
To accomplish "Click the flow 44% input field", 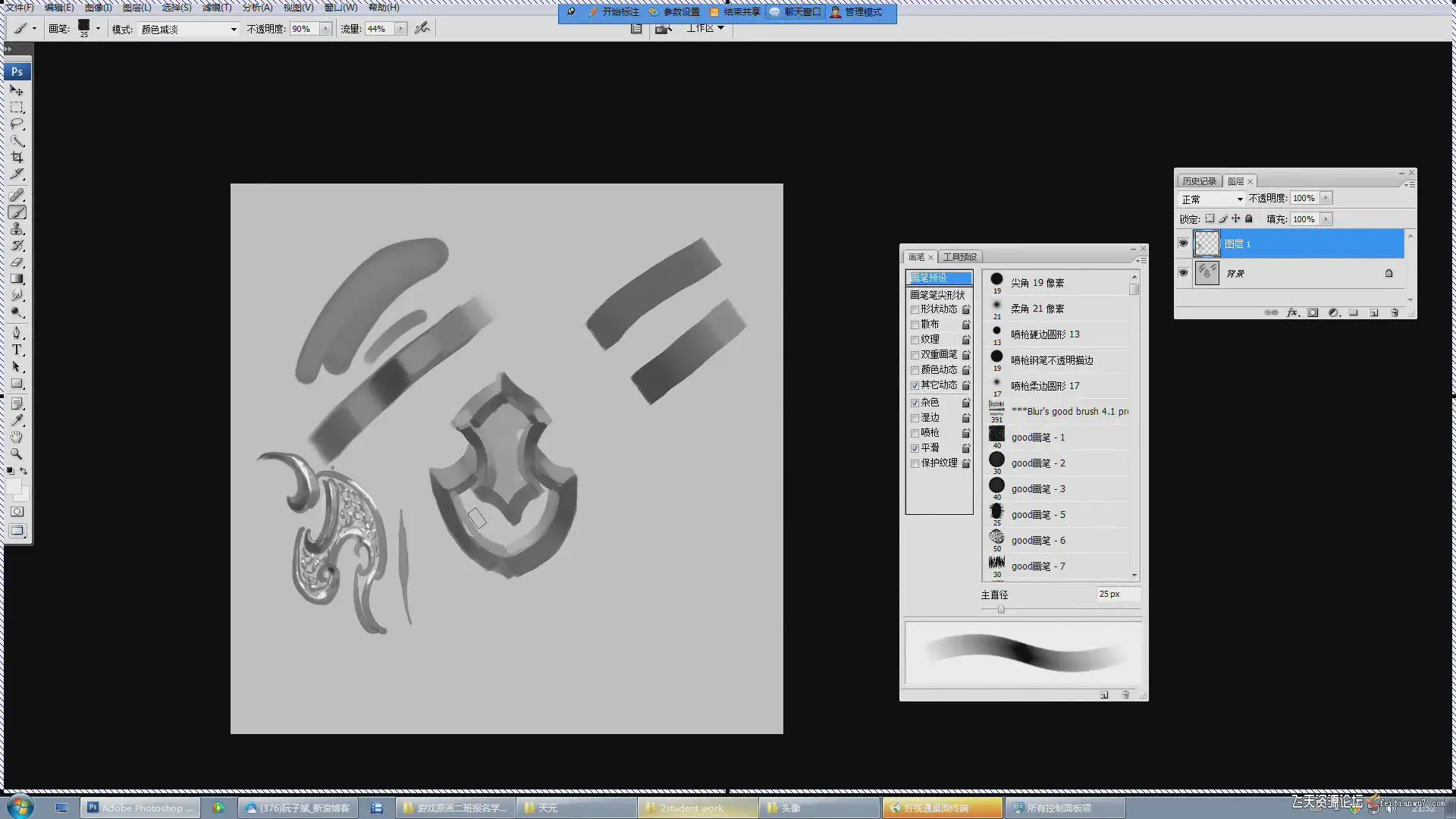I will (x=378, y=29).
